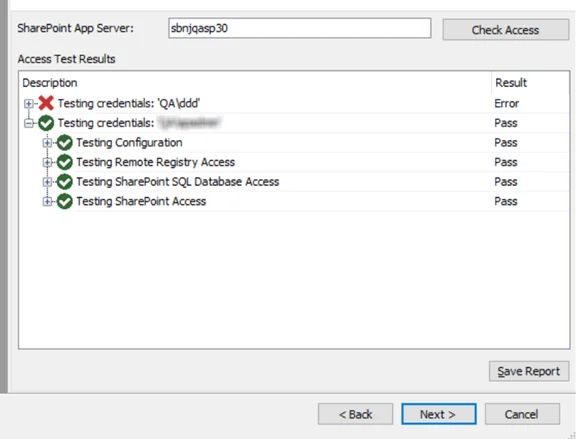This screenshot has width=576, height=439.
Task: Click Pass result for SQL Database Access
Action: click(x=506, y=182)
